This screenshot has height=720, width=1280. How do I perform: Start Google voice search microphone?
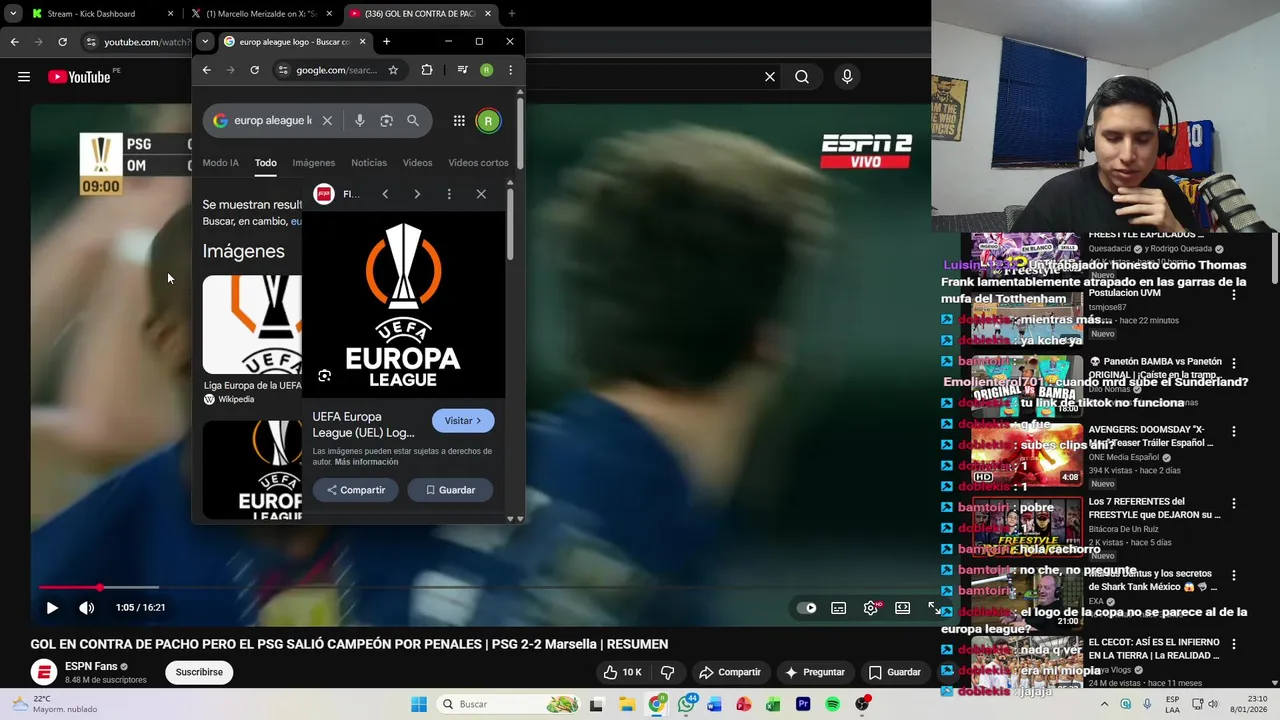coord(360,121)
